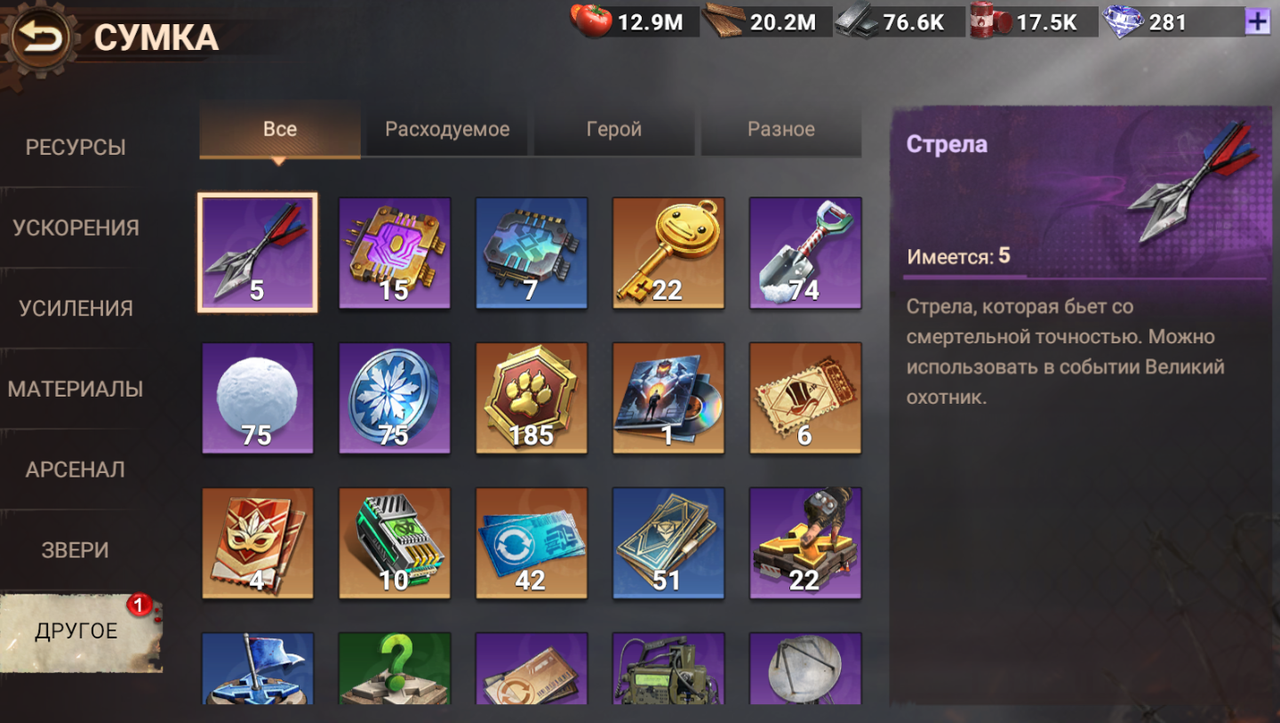This screenshot has width=1280, height=723.
Task: Open the Разное tab
Action: click(x=781, y=129)
